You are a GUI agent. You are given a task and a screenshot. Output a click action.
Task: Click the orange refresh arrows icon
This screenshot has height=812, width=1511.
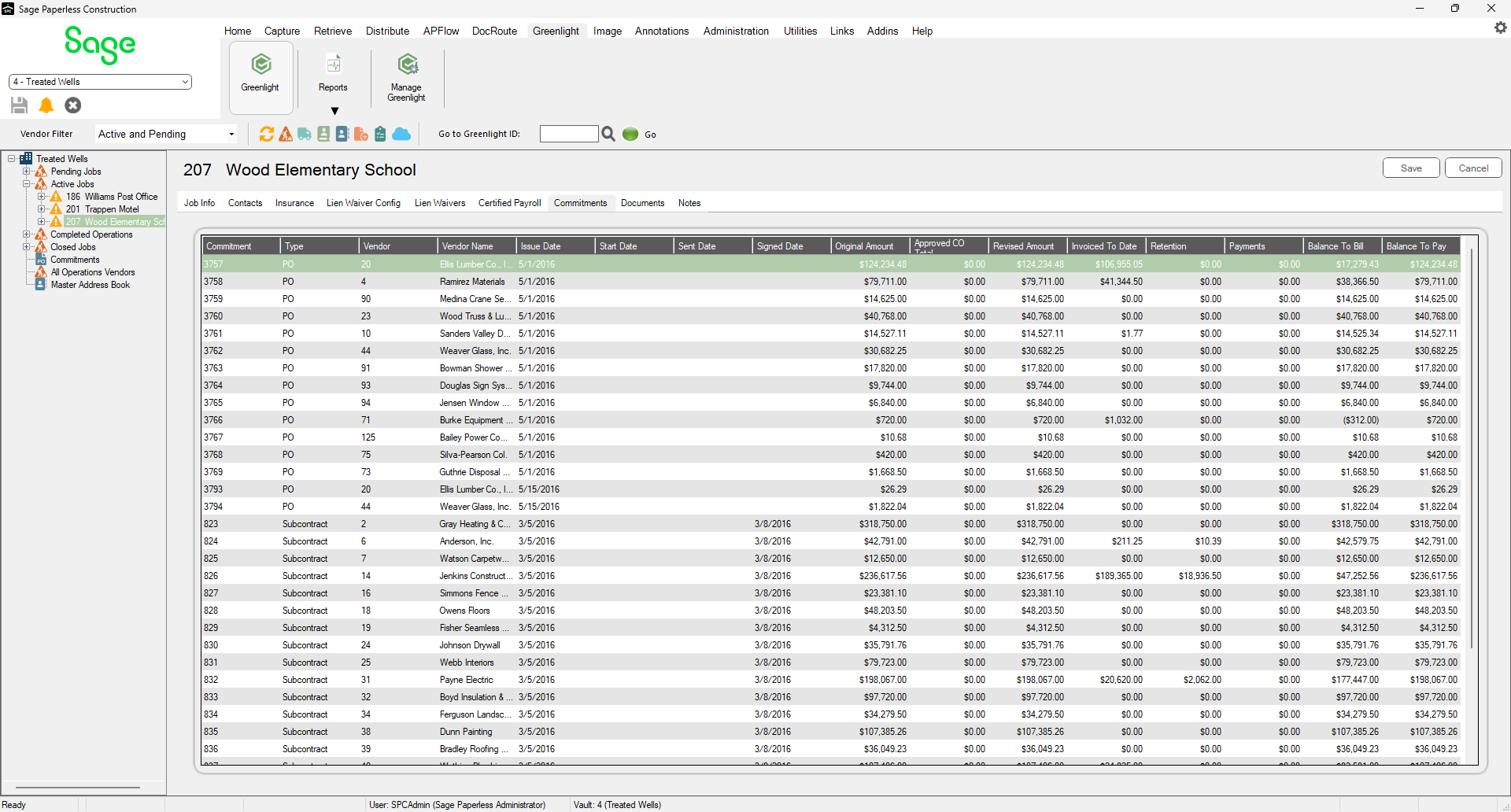click(267, 134)
